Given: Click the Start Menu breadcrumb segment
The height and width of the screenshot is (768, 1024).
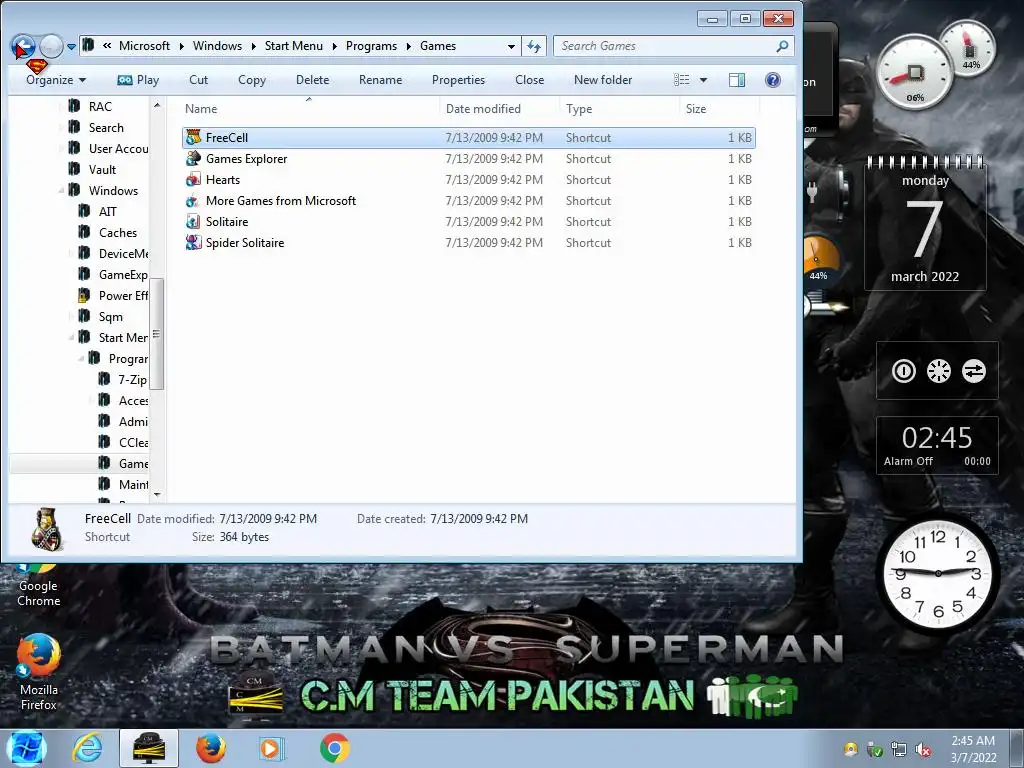Looking at the screenshot, I should tap(293, 46).
